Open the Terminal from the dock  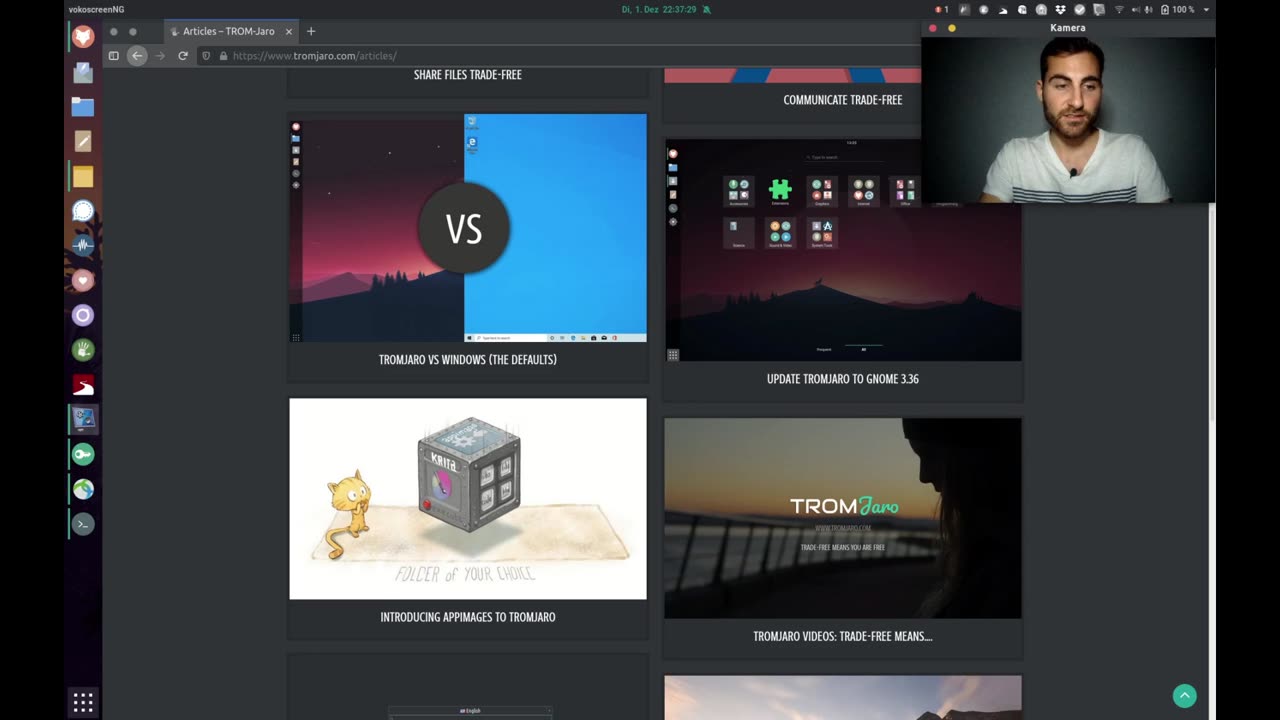[83, 523]
